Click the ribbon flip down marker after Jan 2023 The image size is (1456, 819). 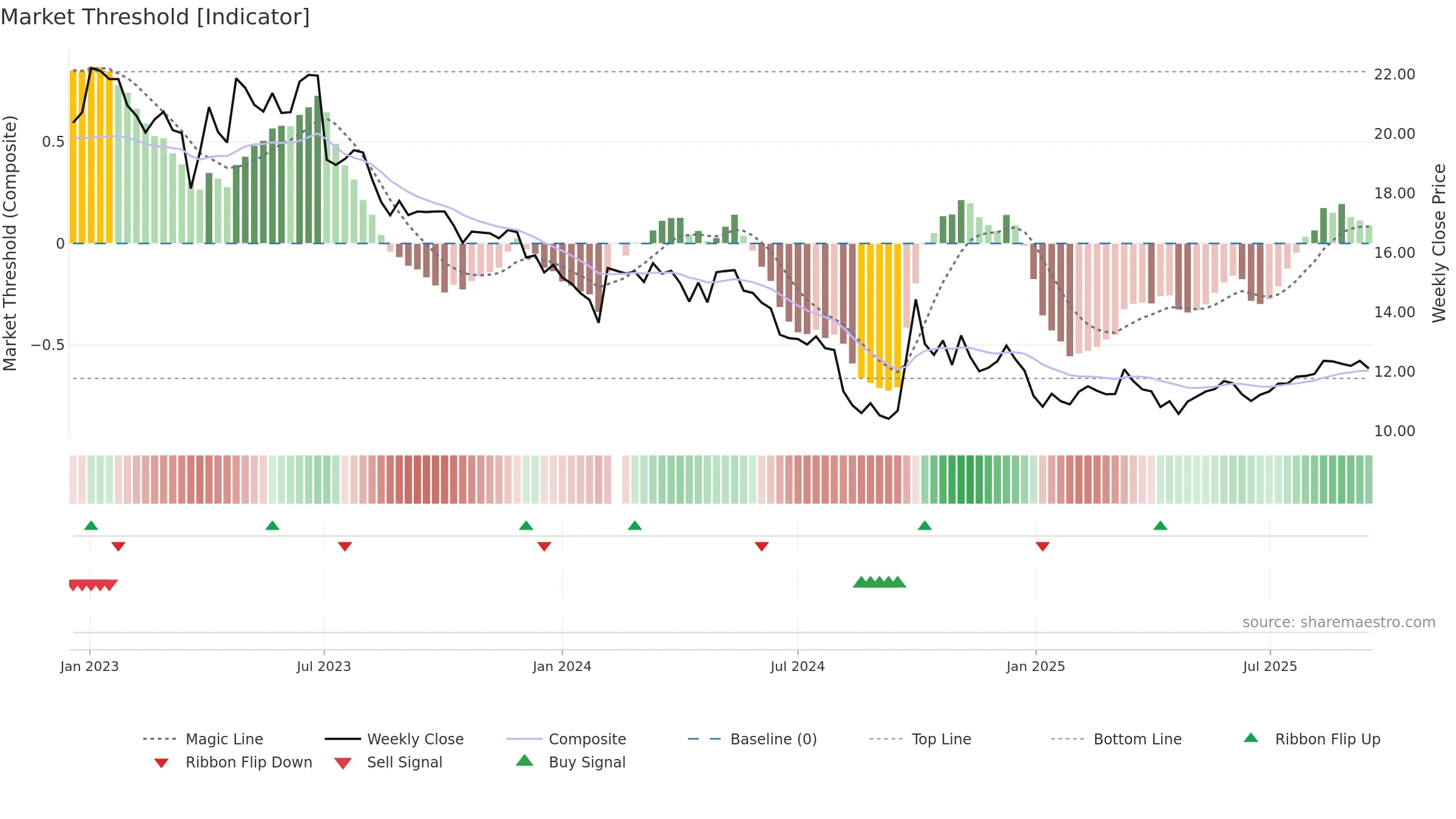pyautogui.click(x=118, y=547)
